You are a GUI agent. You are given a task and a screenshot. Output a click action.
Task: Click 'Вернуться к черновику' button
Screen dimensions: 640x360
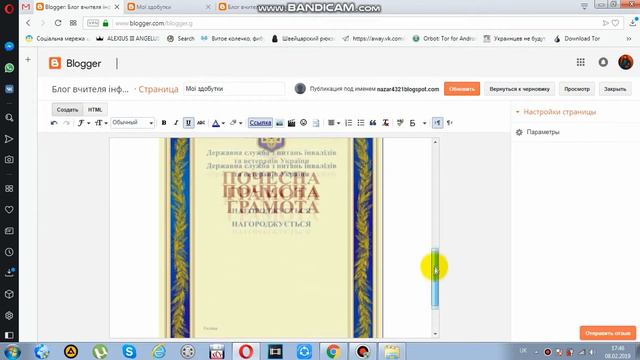(519, 89)
